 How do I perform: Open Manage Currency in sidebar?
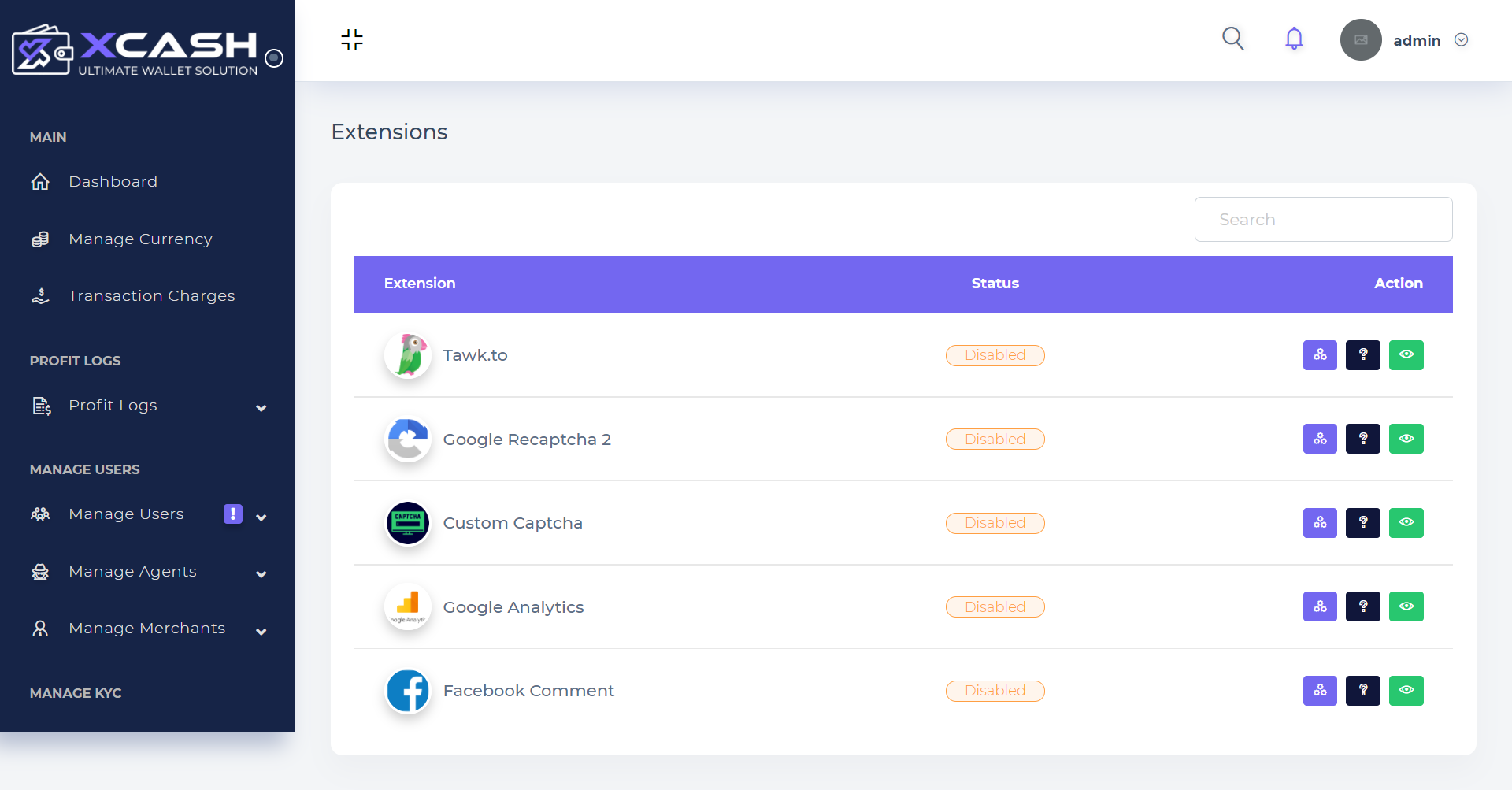coord(140,239)
